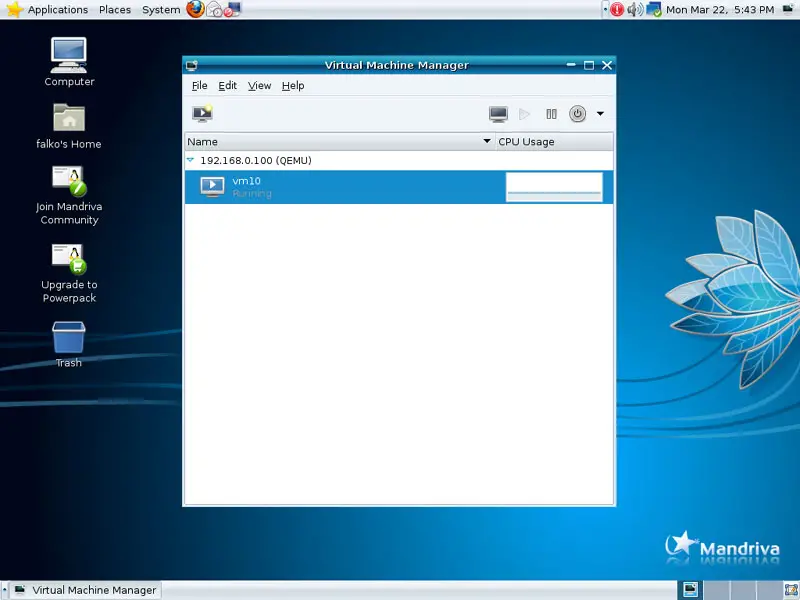Minimize the Virtual Machine Manager window
Screen dimensions: 800x600
(x=571, y=65)
